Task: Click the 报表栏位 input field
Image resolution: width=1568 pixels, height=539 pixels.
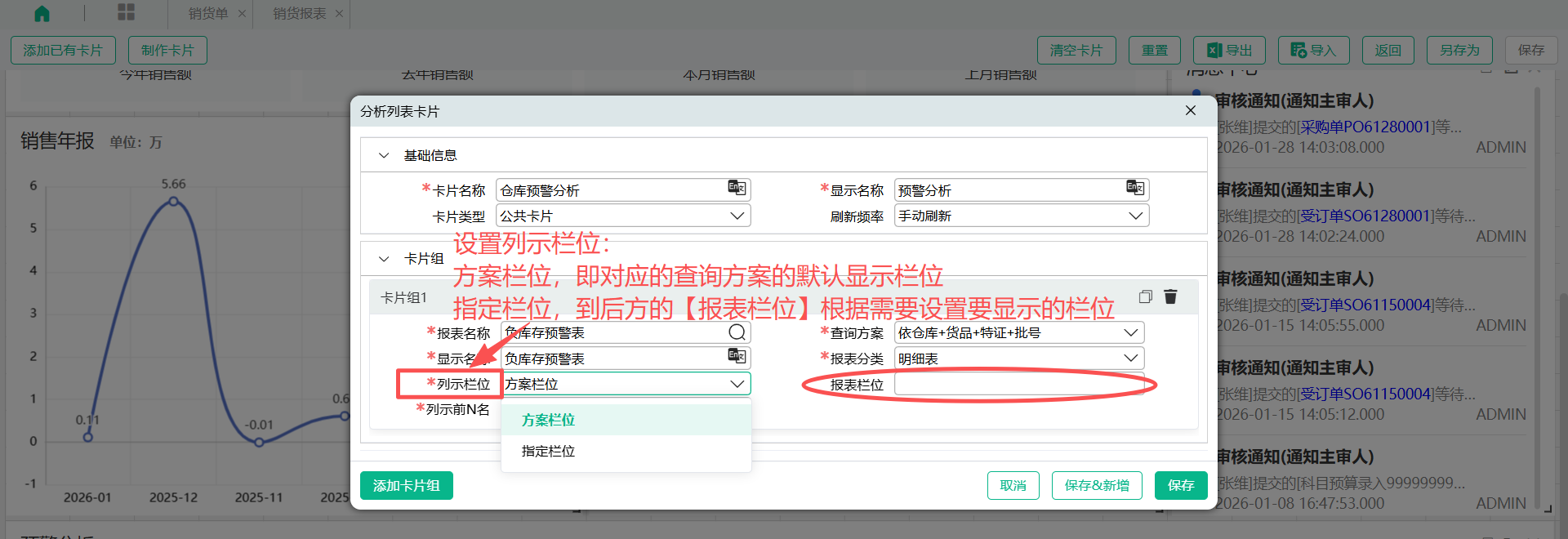Action: click(1018, 385)
